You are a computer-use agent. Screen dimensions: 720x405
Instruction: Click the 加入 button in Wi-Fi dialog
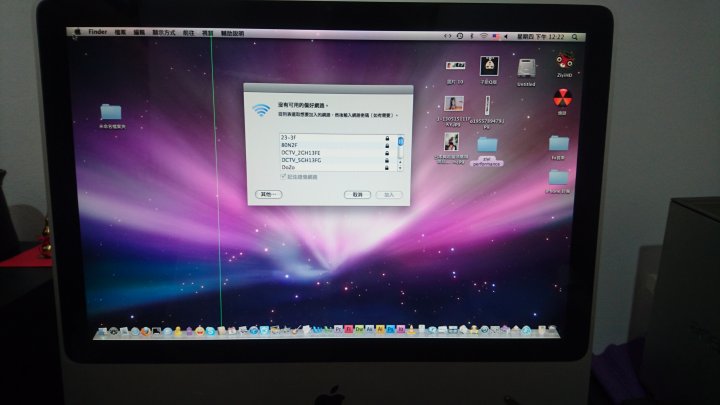(389, 195)
